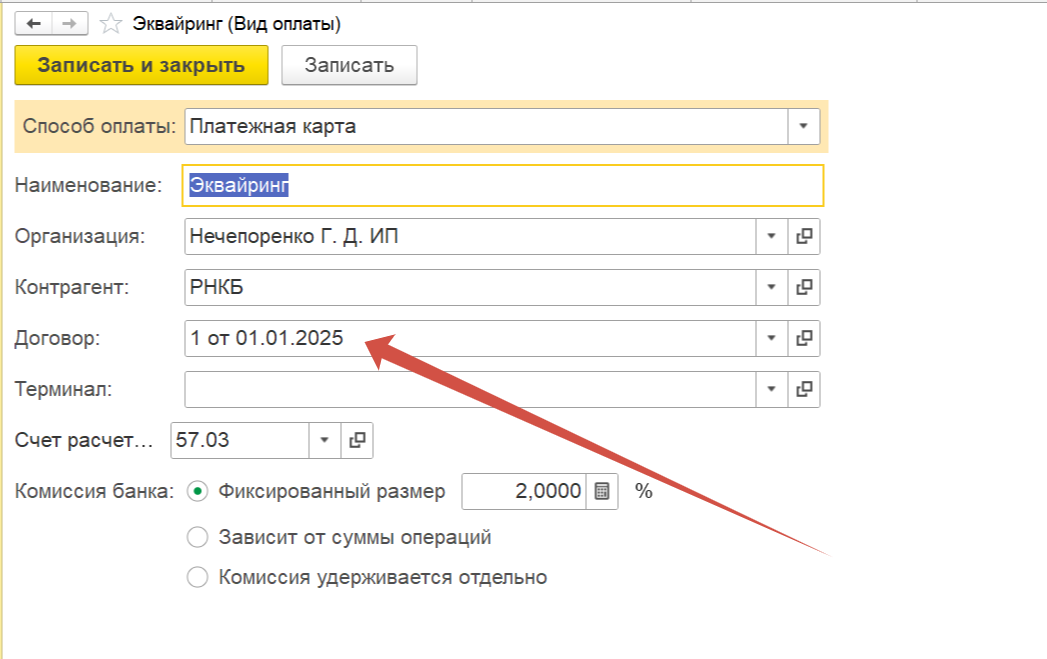The width and height of the screenshot is (1047, 659).
Task: Expand the Способ оплаты dropdown
Action: pyautogui.click(x=803, y=127)
